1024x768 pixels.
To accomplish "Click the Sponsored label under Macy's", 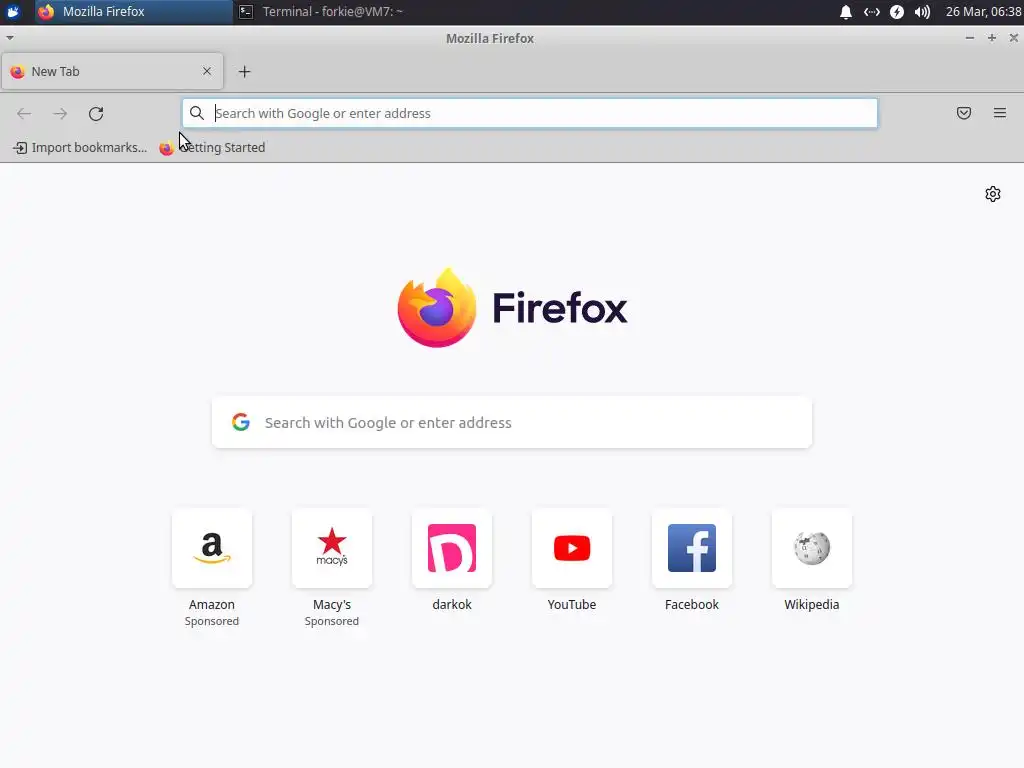I will (x=332, y=621).
